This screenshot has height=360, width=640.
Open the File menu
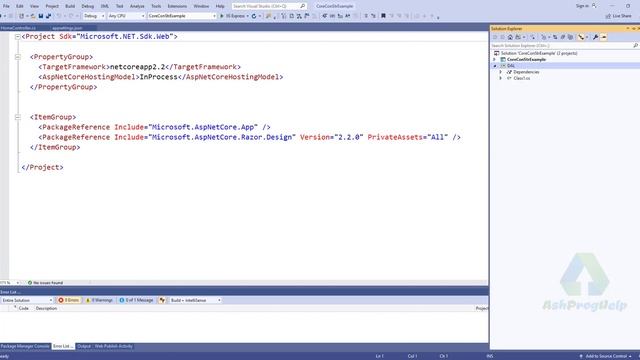click(x=6, y=6)
